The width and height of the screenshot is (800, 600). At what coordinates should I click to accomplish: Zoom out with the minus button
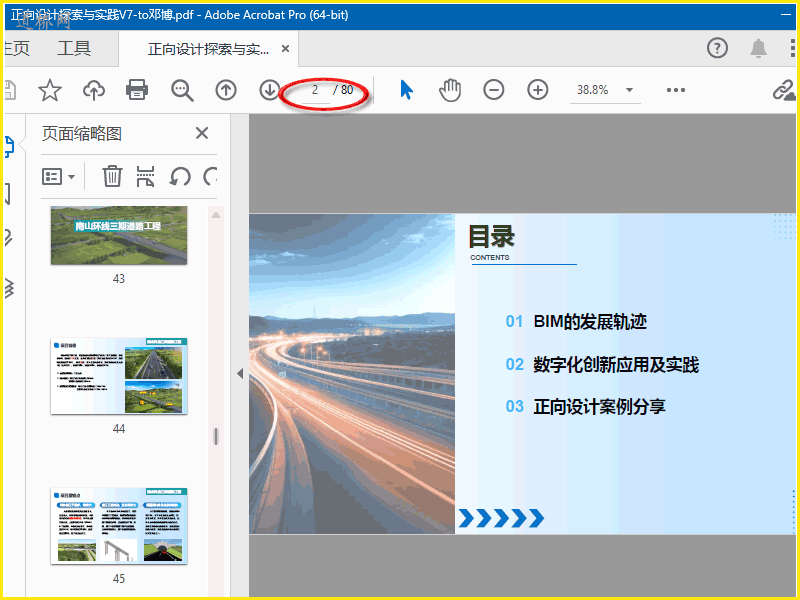coord(494,90)
